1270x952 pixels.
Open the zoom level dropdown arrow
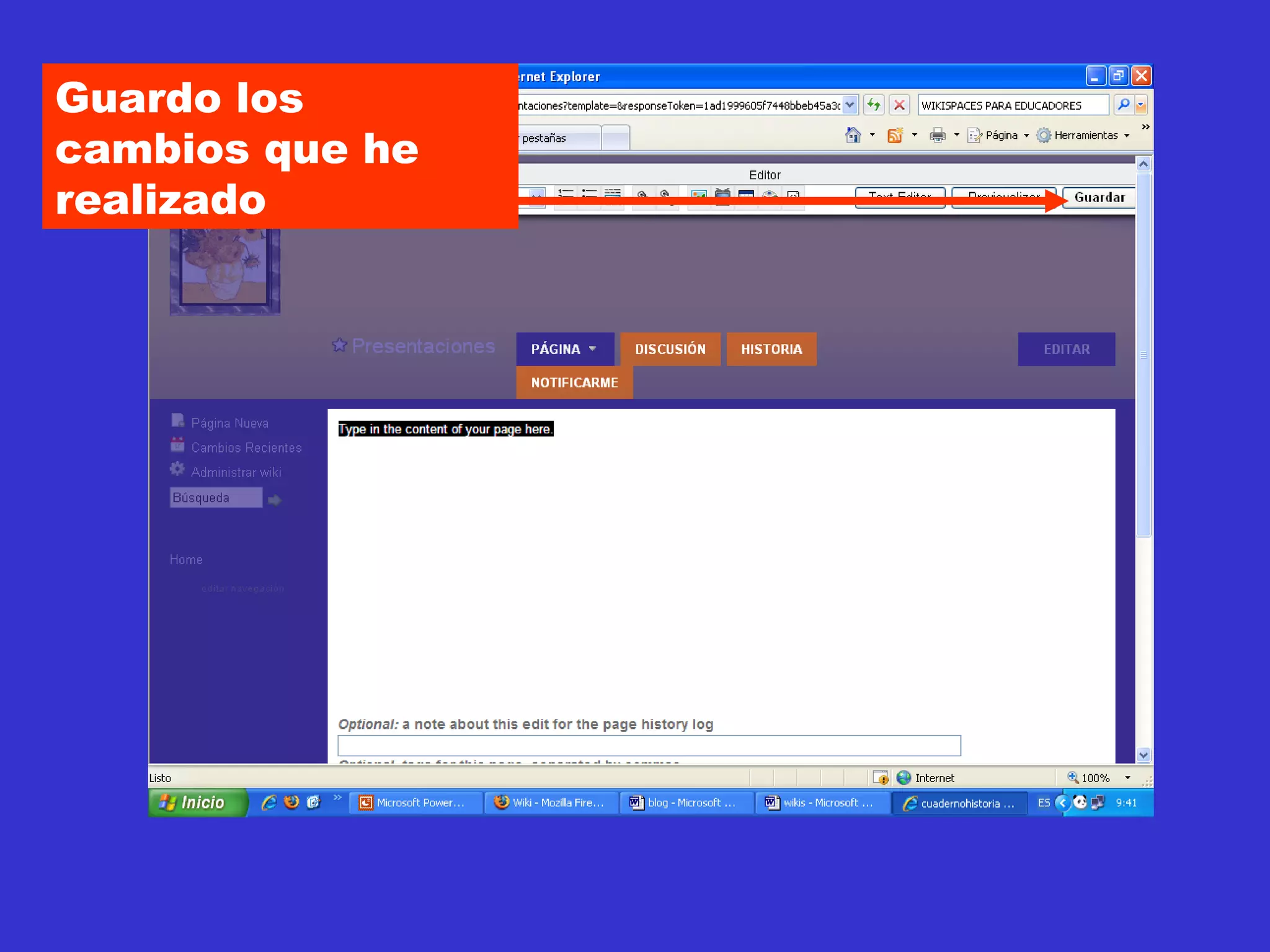point(1127,777)
